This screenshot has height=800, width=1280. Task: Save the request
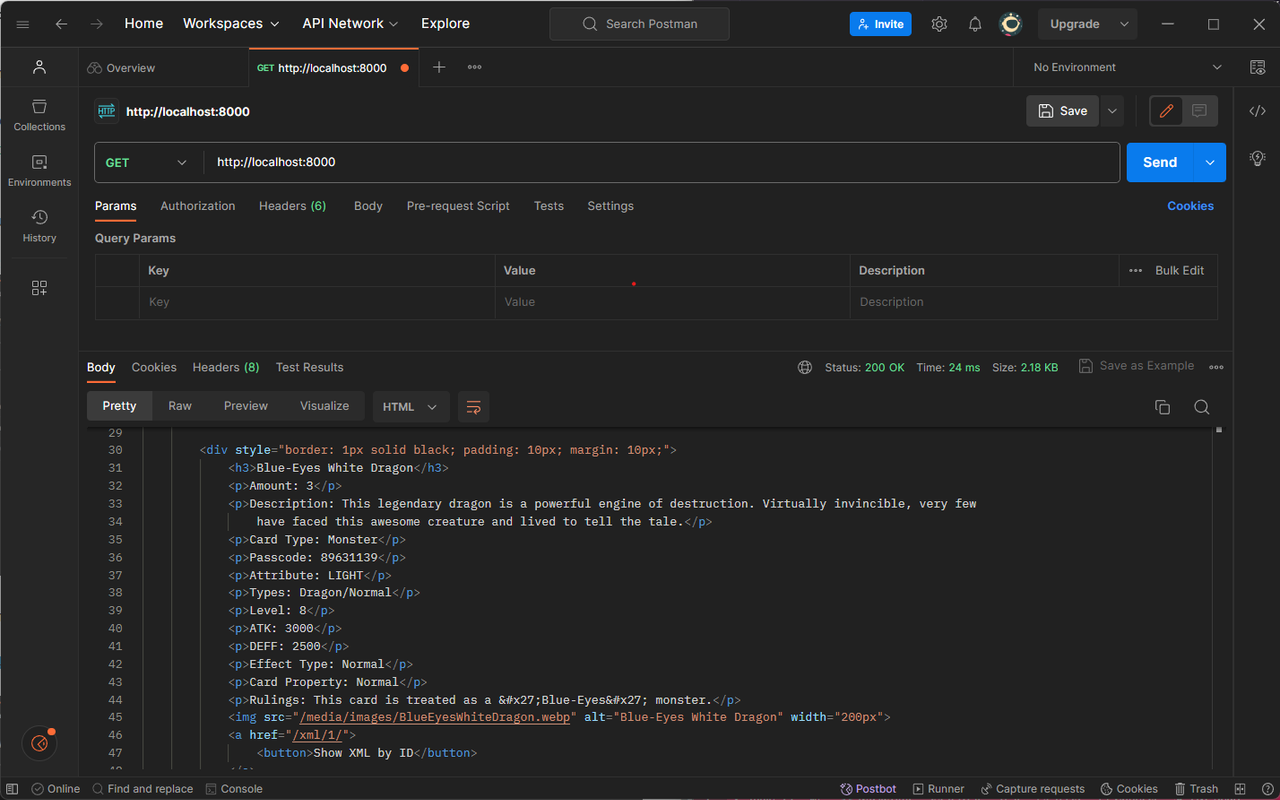pyautogui.click(x=1062, y=111)
